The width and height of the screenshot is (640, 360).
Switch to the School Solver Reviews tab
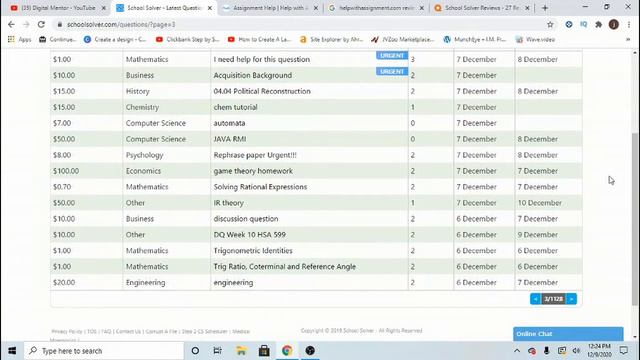tap(482, 8)
